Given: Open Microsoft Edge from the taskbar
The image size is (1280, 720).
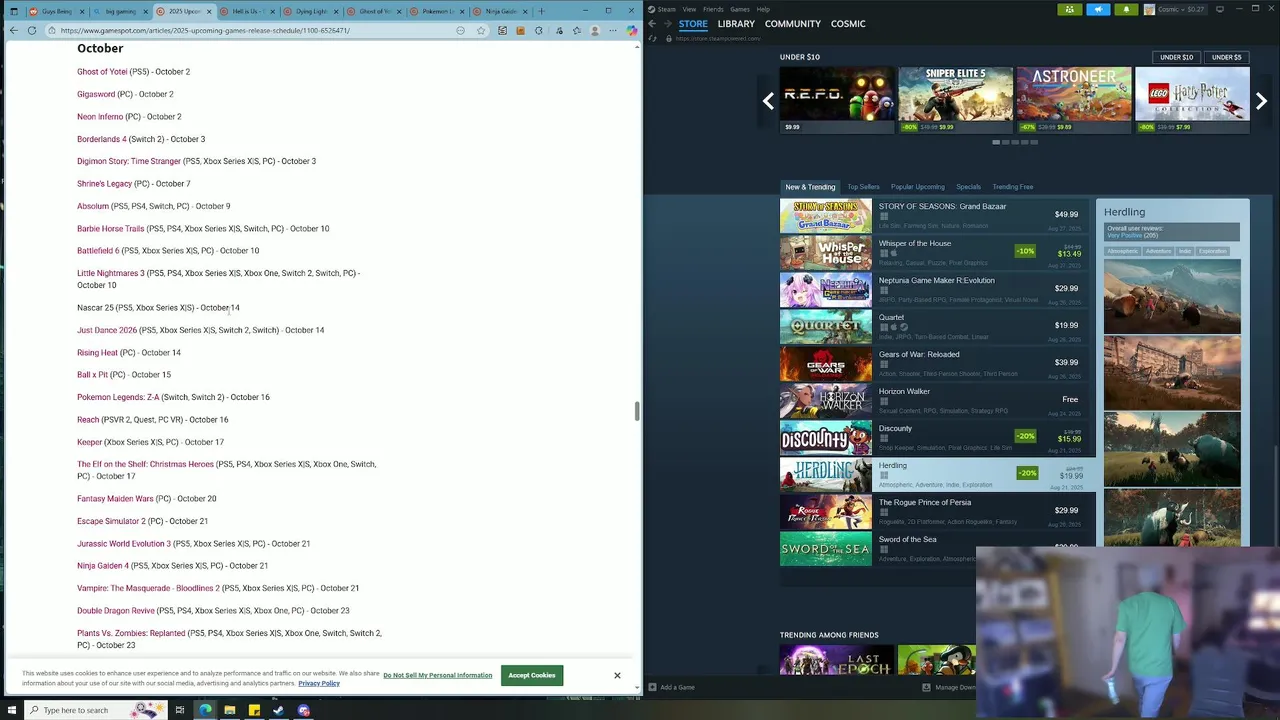Looking at the screenshot, I should (x=205, y=710).
